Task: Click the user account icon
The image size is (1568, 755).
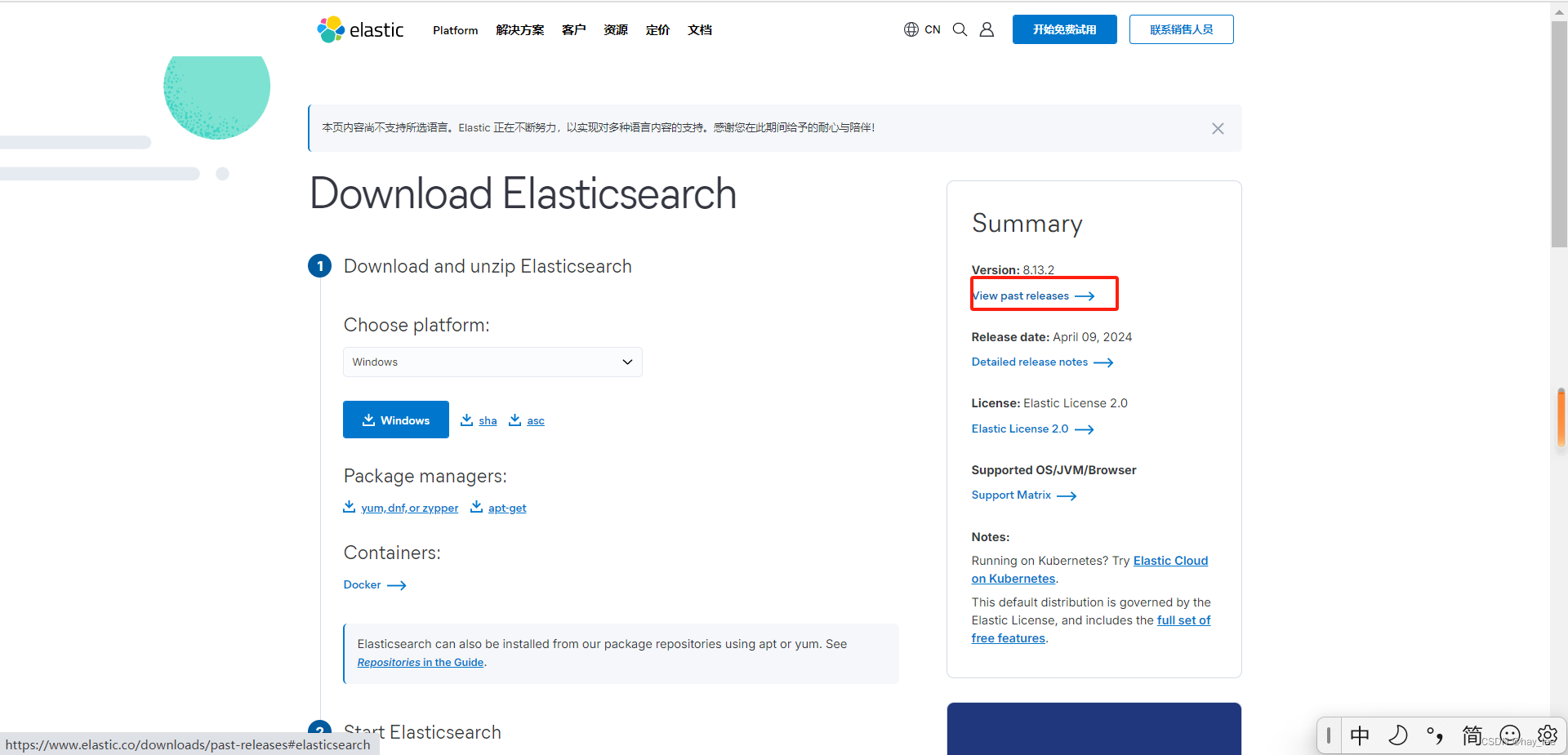Action: coord(986,29)
